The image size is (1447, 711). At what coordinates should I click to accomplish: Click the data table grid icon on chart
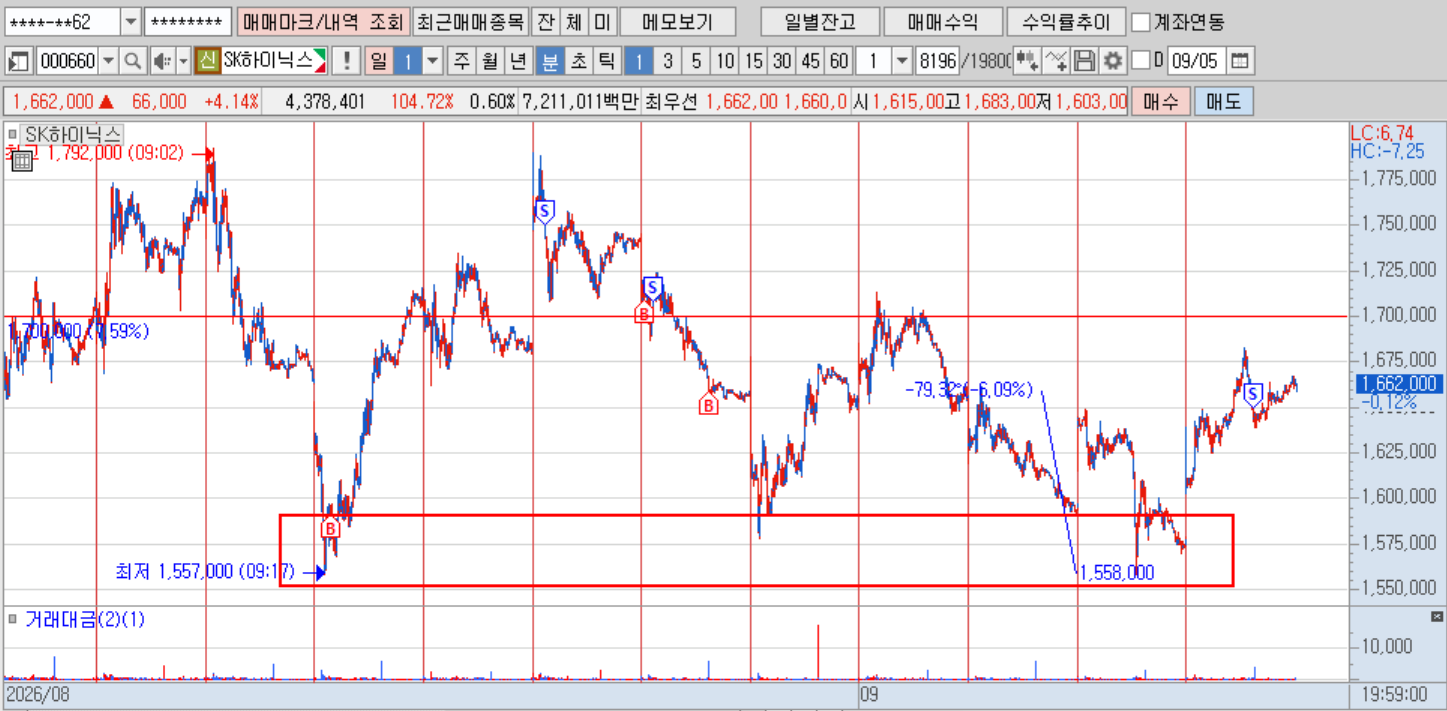tap(22, 162)
